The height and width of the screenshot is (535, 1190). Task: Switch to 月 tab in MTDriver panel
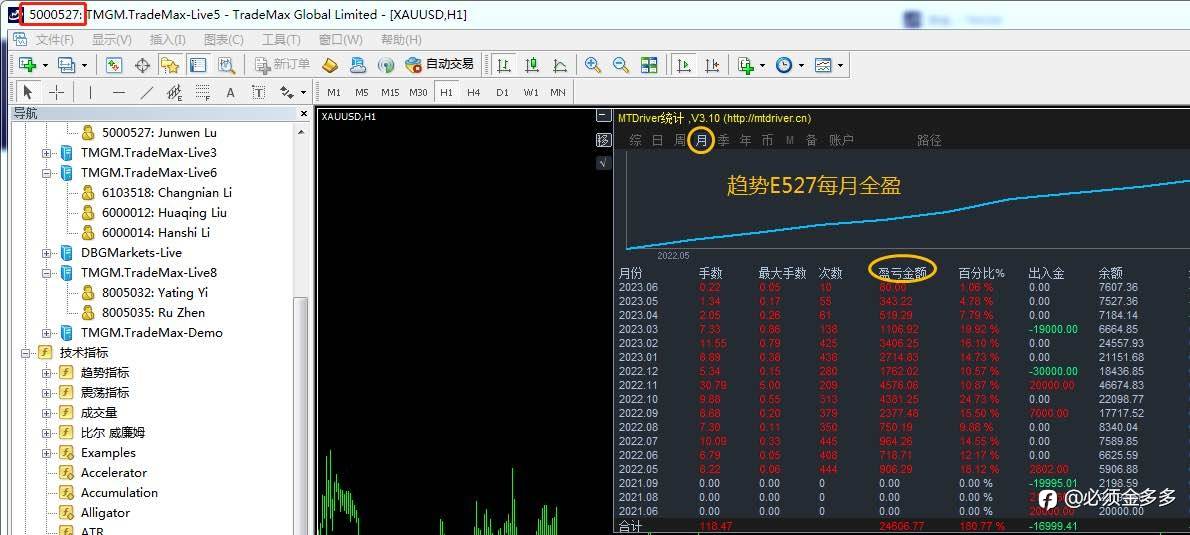(702, 140)
